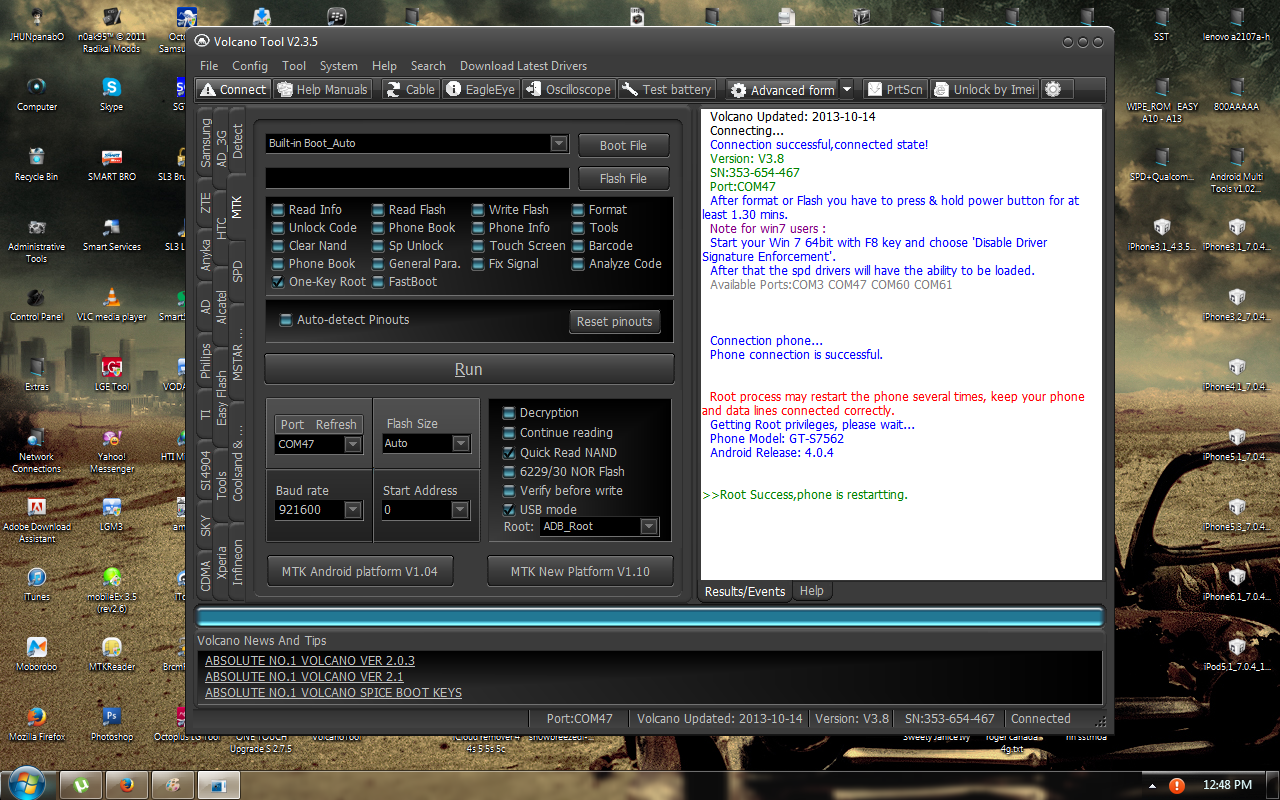Screen dimensions: 1280x800
Task: Enable the Read Flash checkbox
Action: pos(379,210)
